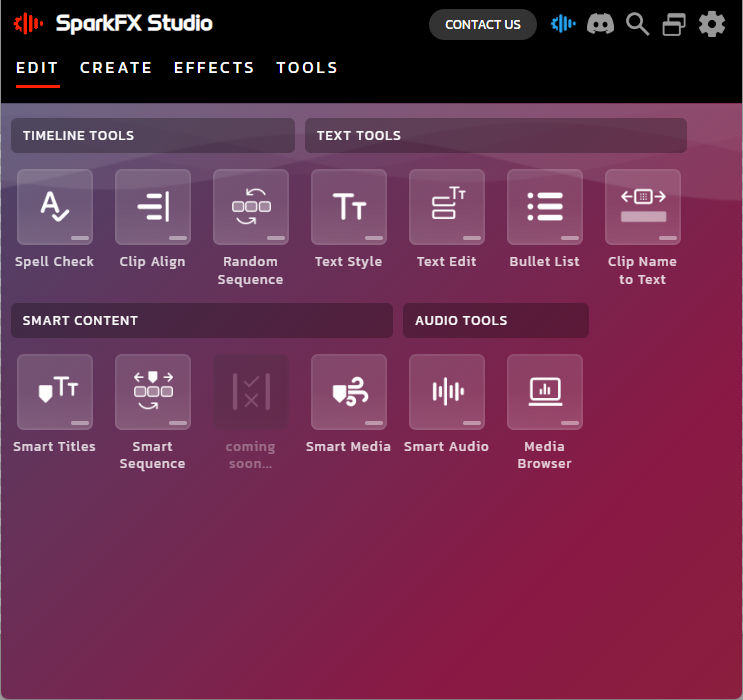Open the Media Browser tool
Image resolution: width=743 pixels, height=700 pixels.
click(545, 392)
